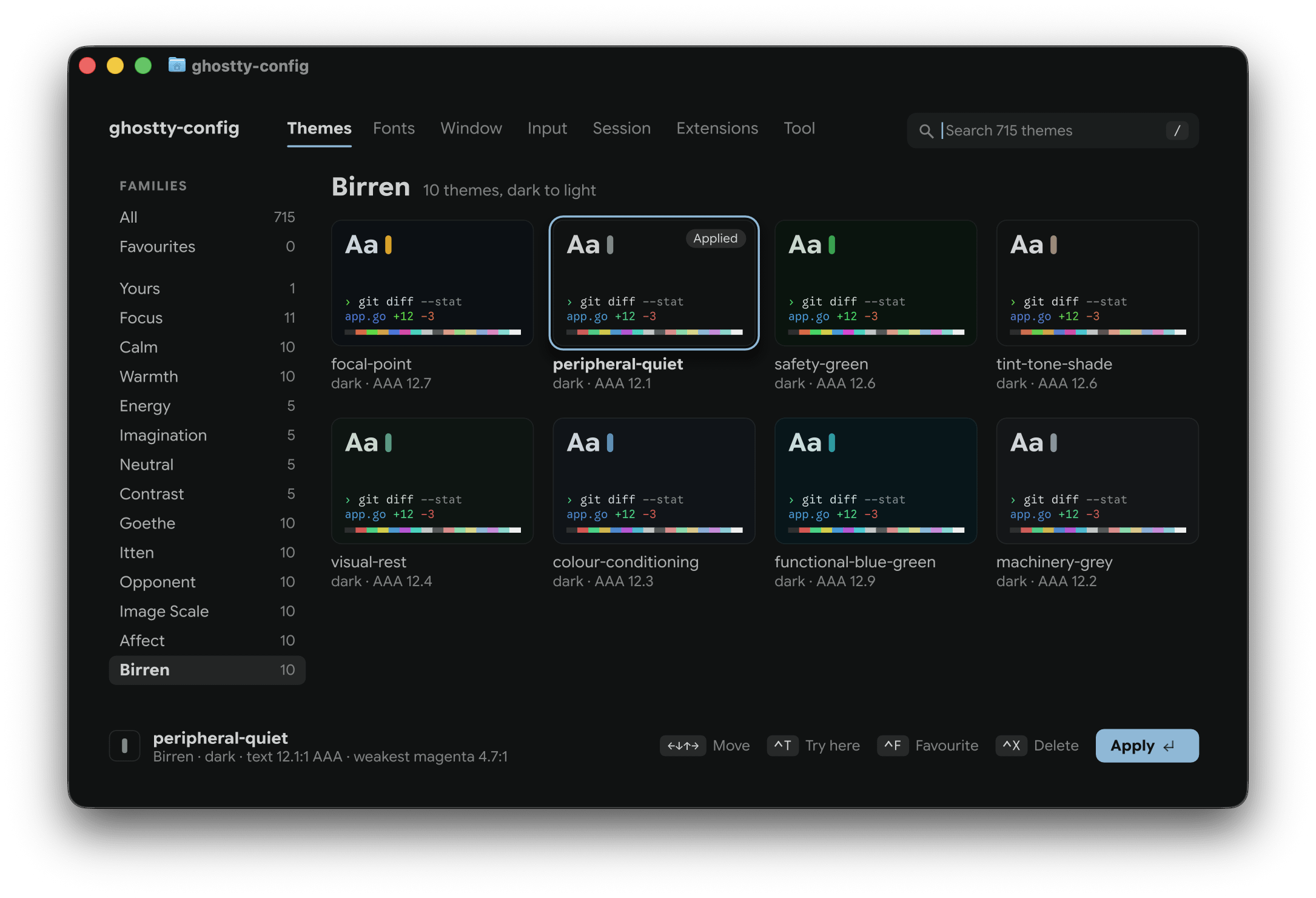Viewport: 1316px width, 898px height.
Task: Select the focal-point theme preview
Action: point(432,283)
